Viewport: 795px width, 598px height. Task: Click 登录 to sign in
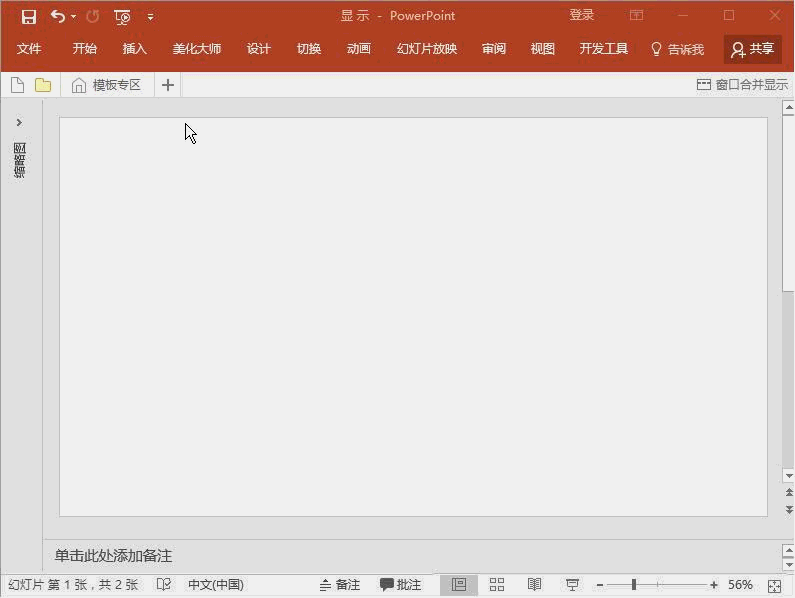point(582,15)
